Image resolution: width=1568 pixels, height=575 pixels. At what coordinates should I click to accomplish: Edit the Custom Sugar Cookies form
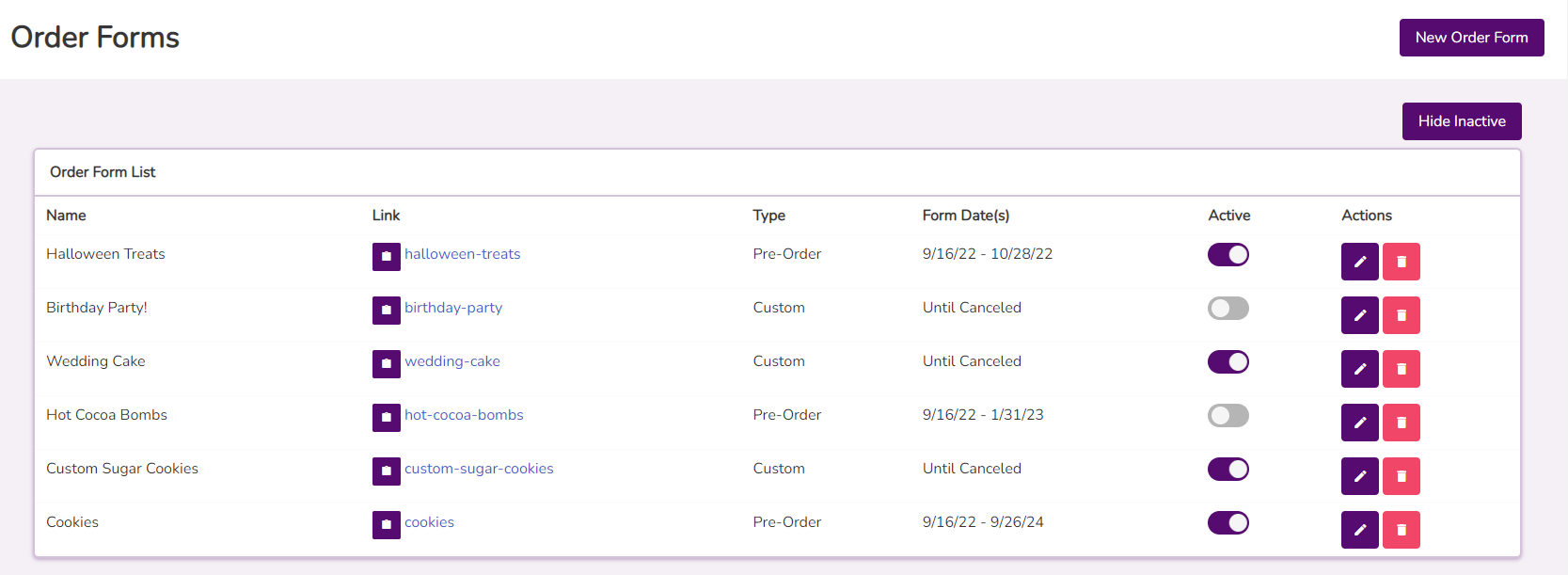click(x=1359, y=476)
